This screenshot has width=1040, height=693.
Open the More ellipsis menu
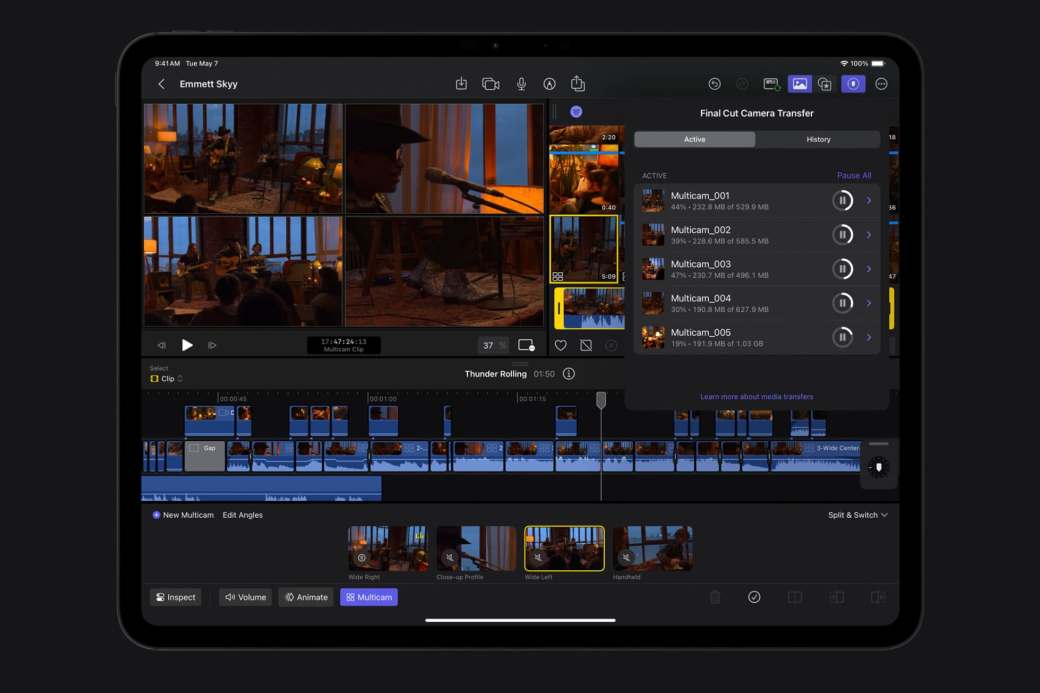click(881, 84)
